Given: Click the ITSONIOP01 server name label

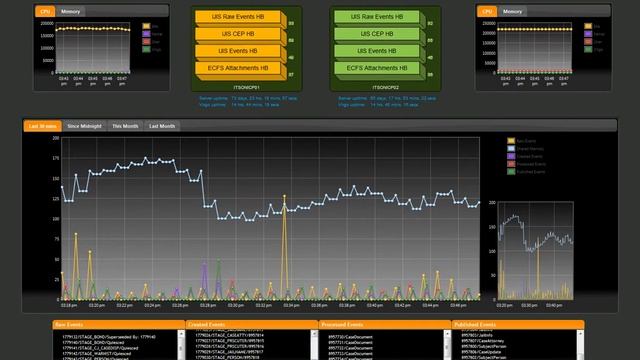Looking at the screenshot, I should coord(246,87).
